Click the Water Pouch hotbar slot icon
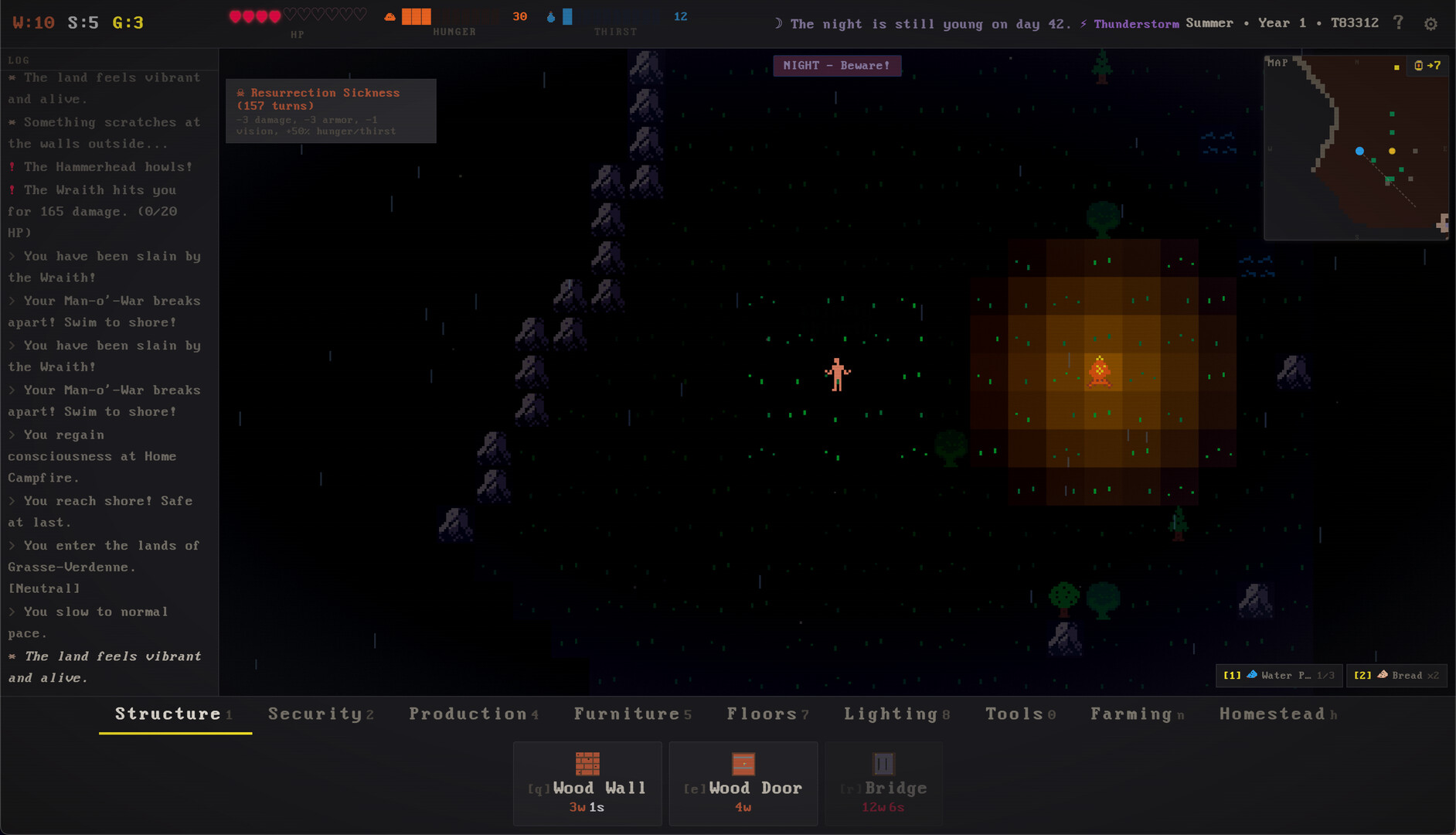 [x=1254, y=675]
